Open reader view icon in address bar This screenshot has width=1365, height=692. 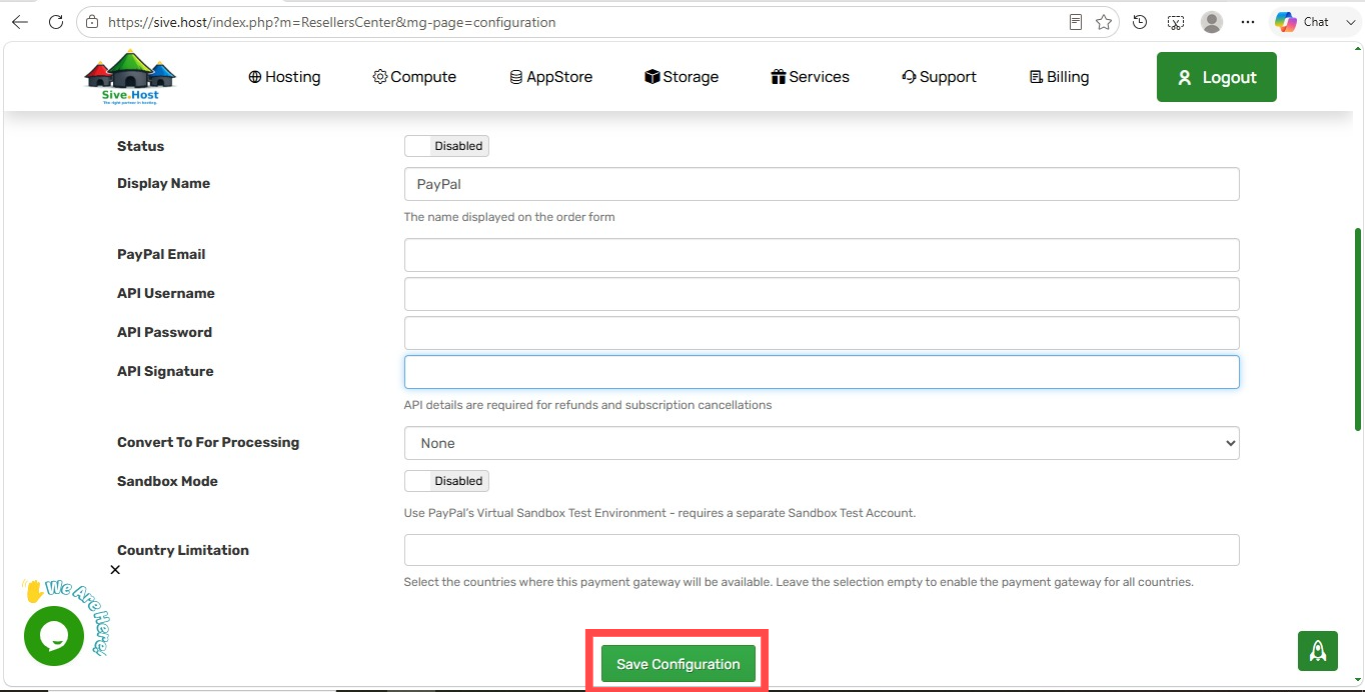click(1076, 22)
